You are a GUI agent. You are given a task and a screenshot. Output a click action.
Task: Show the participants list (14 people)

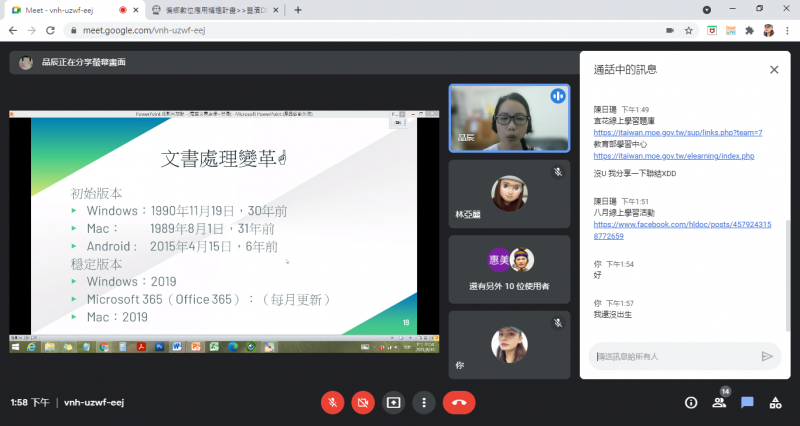pyautogui.click(x=719, y=403)
